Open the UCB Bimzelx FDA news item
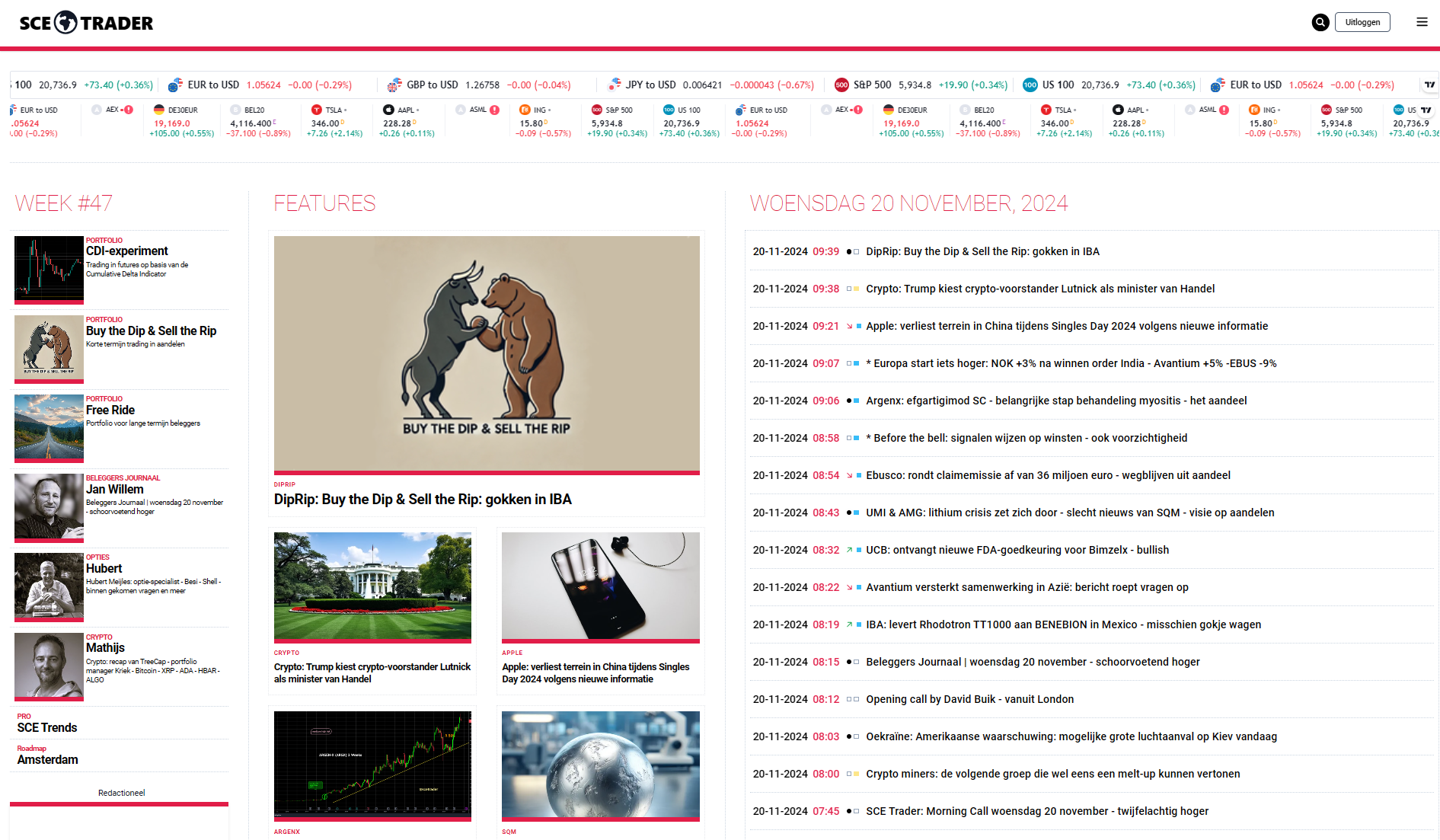 pyautogui.click(x=1018, y=549)
